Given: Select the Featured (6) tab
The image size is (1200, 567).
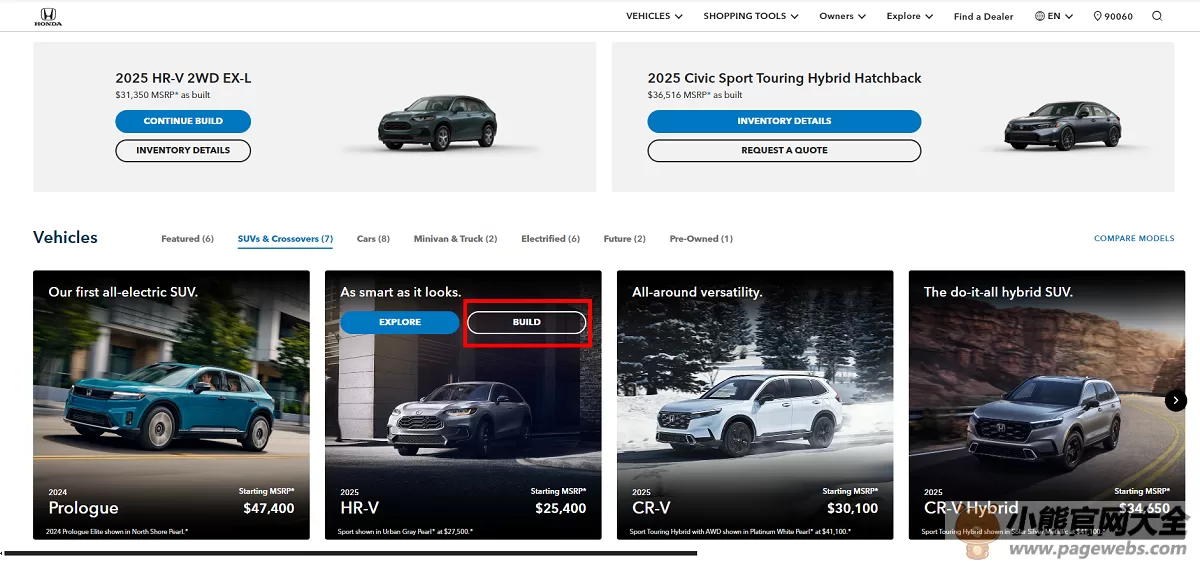Looking at the screenshot, I should (187, 239).
